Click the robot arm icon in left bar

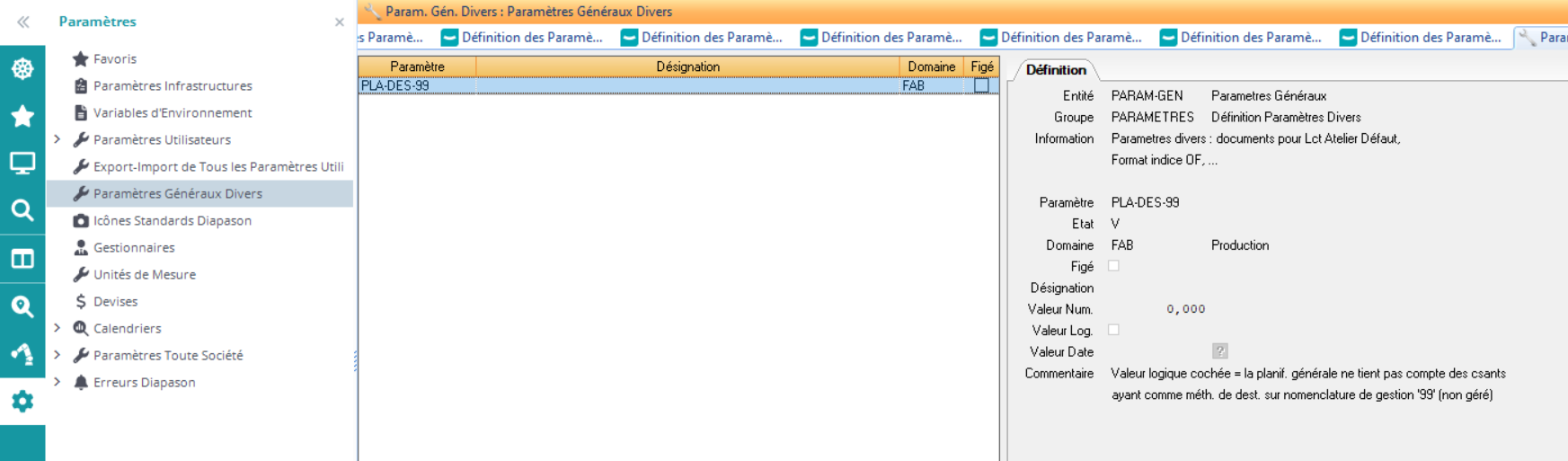pyautogui.click(x=22, y=353)
